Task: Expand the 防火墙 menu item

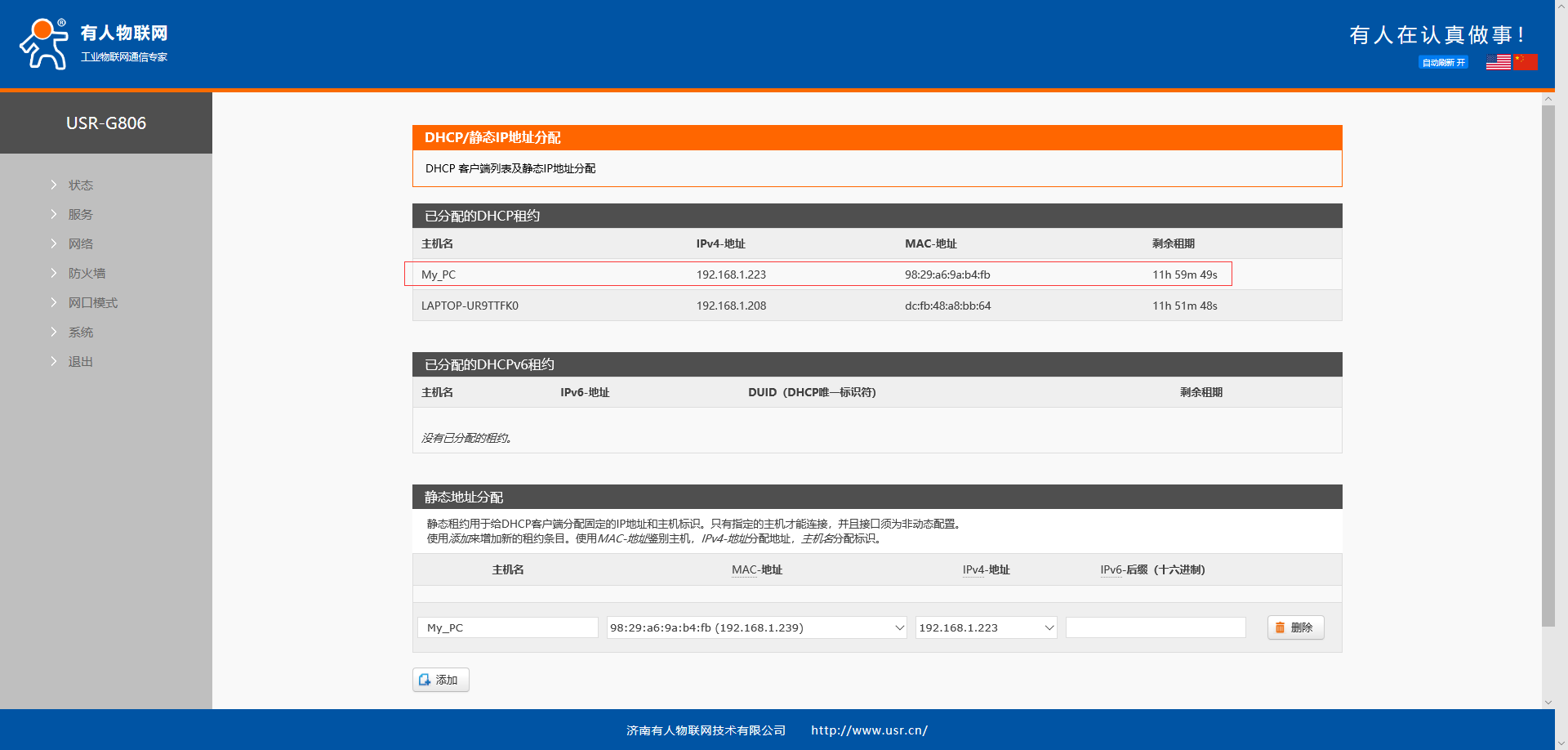Action: [x=87, y=274]
